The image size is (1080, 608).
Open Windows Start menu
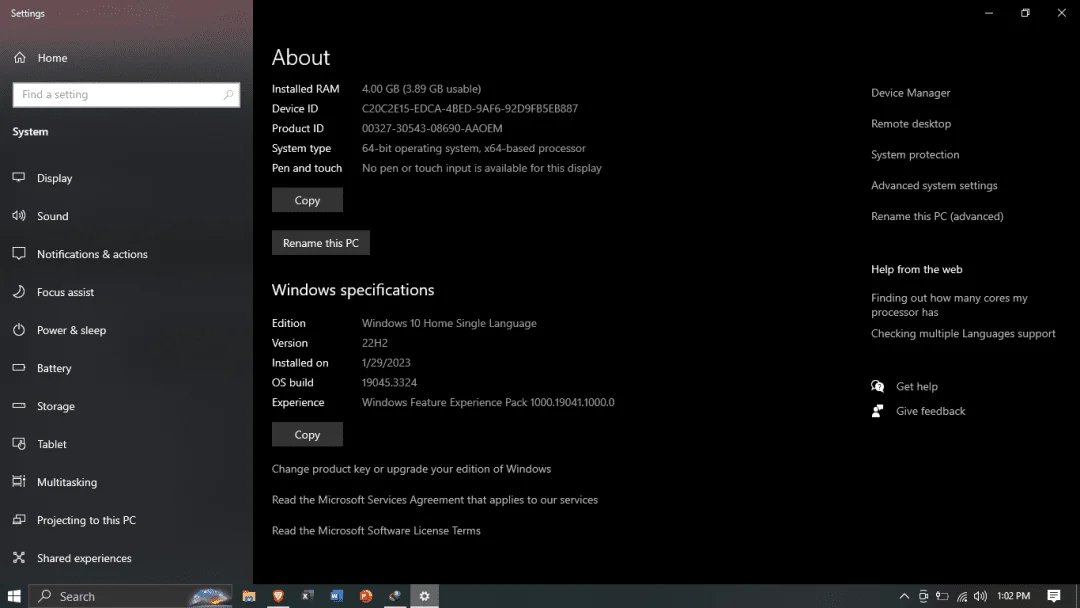tap(14, 596)
